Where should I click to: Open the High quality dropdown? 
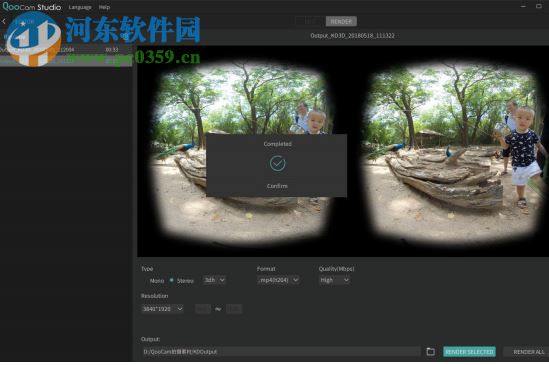pyautogui.click(x=334, y=280)
